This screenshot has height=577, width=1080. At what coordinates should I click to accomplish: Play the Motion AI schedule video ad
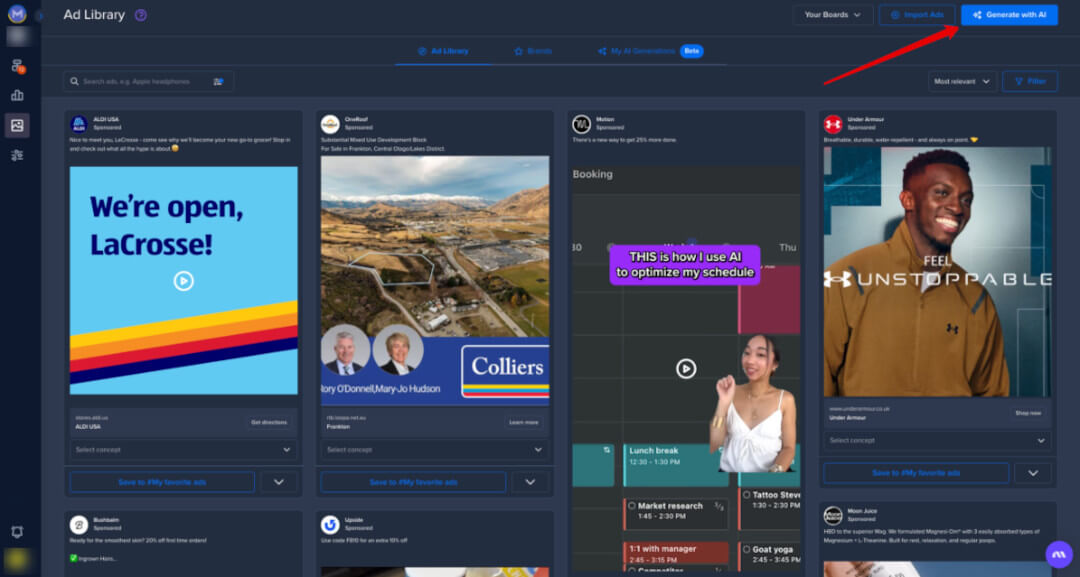685,368
